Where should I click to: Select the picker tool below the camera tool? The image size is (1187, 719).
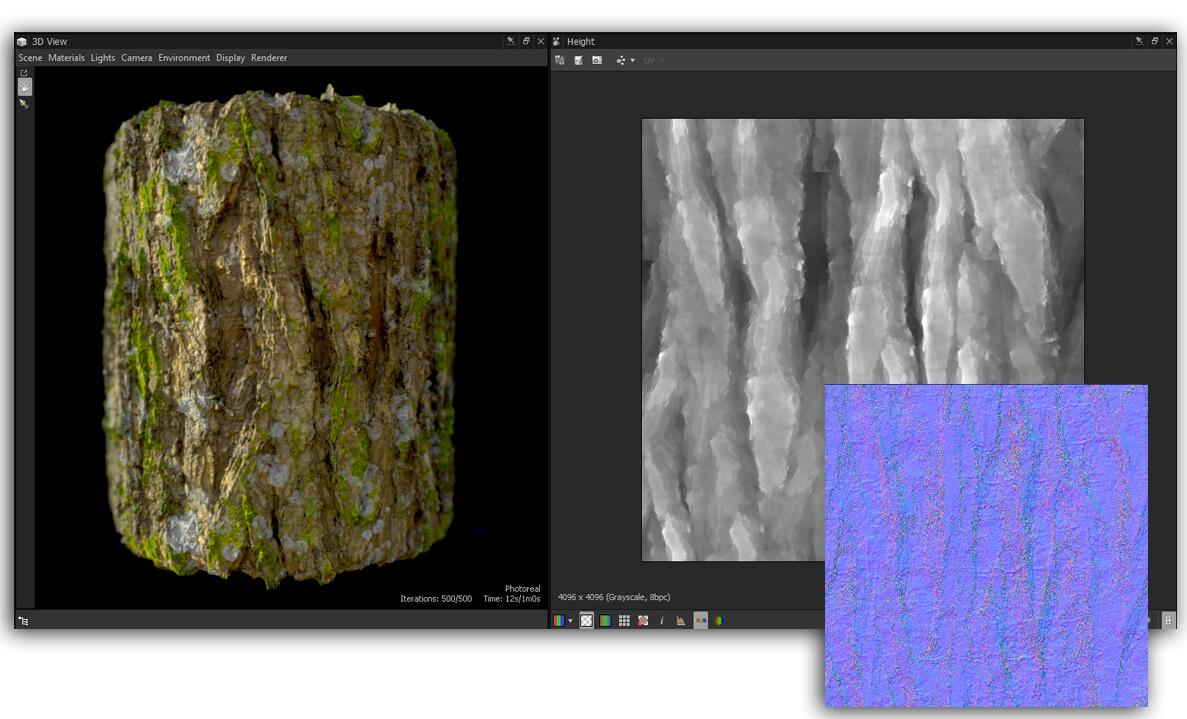(24, 104)
